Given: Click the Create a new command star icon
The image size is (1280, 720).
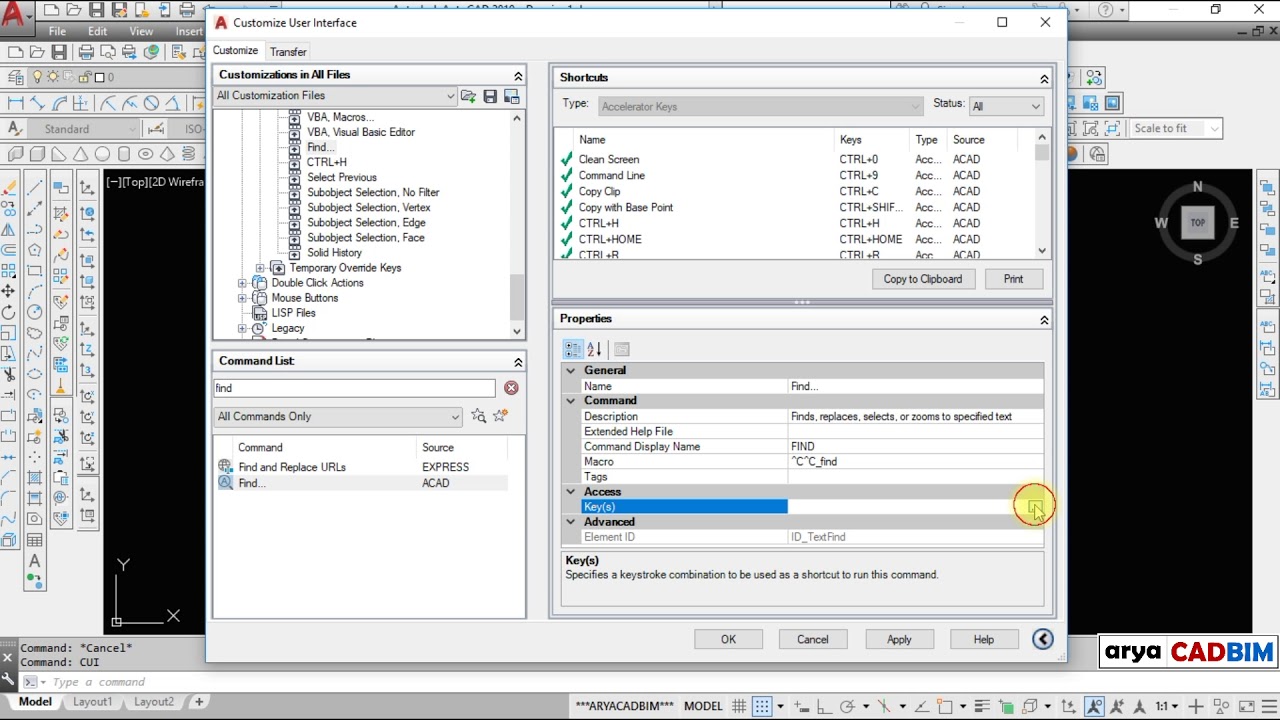Looking at the screenshot, I should click(500, 416).
